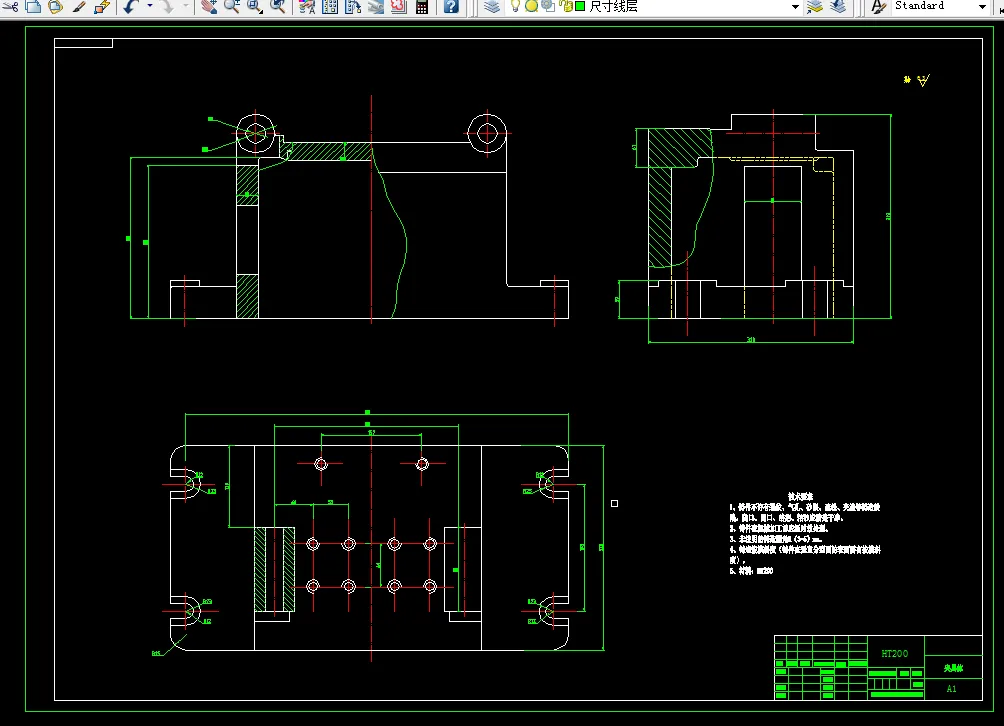Select the Zoom Realtime magnifier
Image resolution: width=1004 pixels, height=726 pixels.
(x=231, y=6)
